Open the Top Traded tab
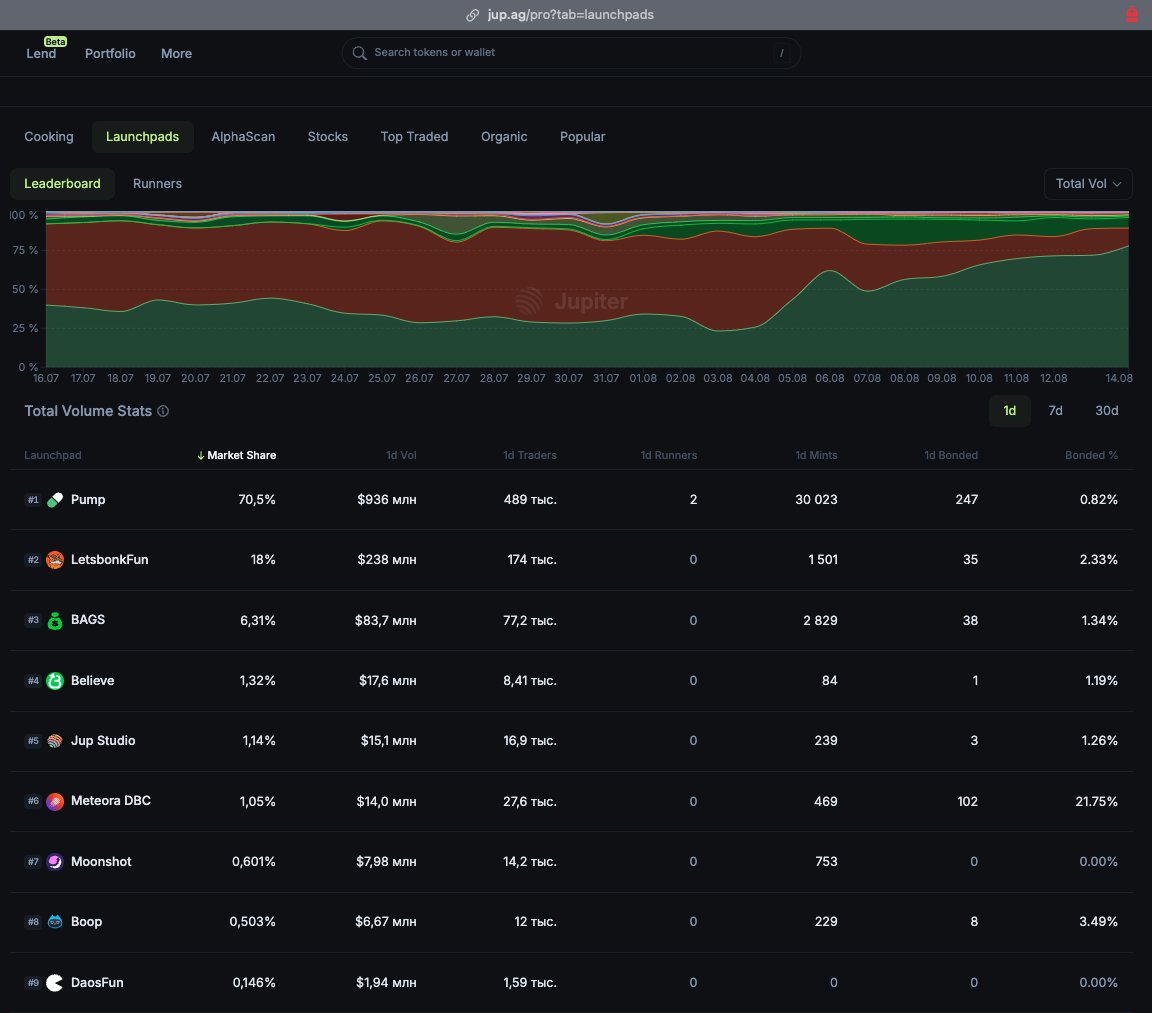 (x=414, y=137)
